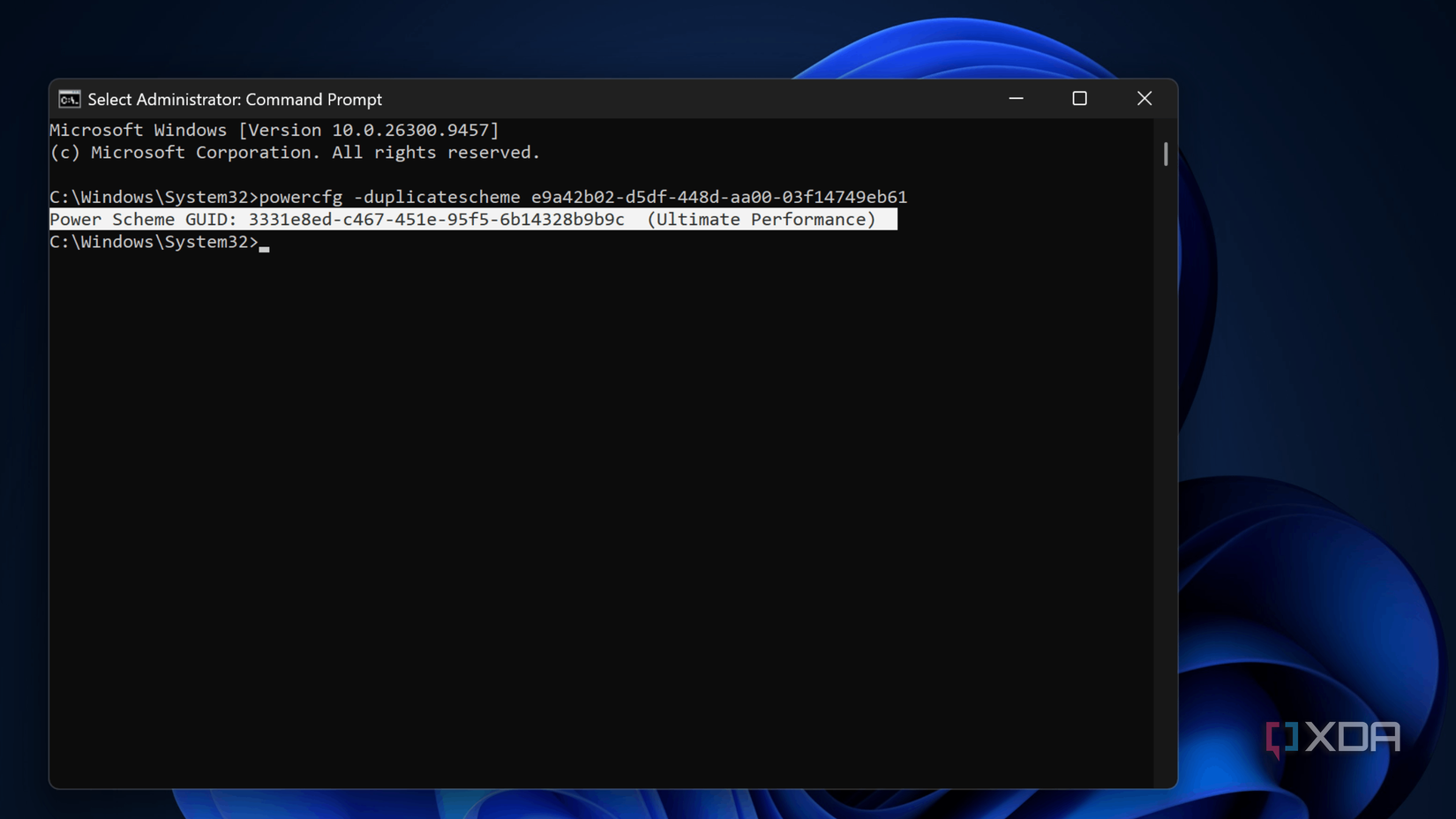Click the '(c) Microsoft Corporation. All rights reserved.' line
The image size is (1456, 819).
295,153
